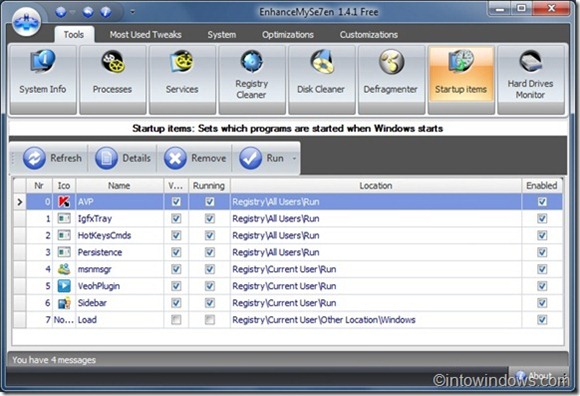This screenshot has height=396, width=580.
Task: Switch to the Tools tab
Action: pyautogui.click(x=74, y=34)
